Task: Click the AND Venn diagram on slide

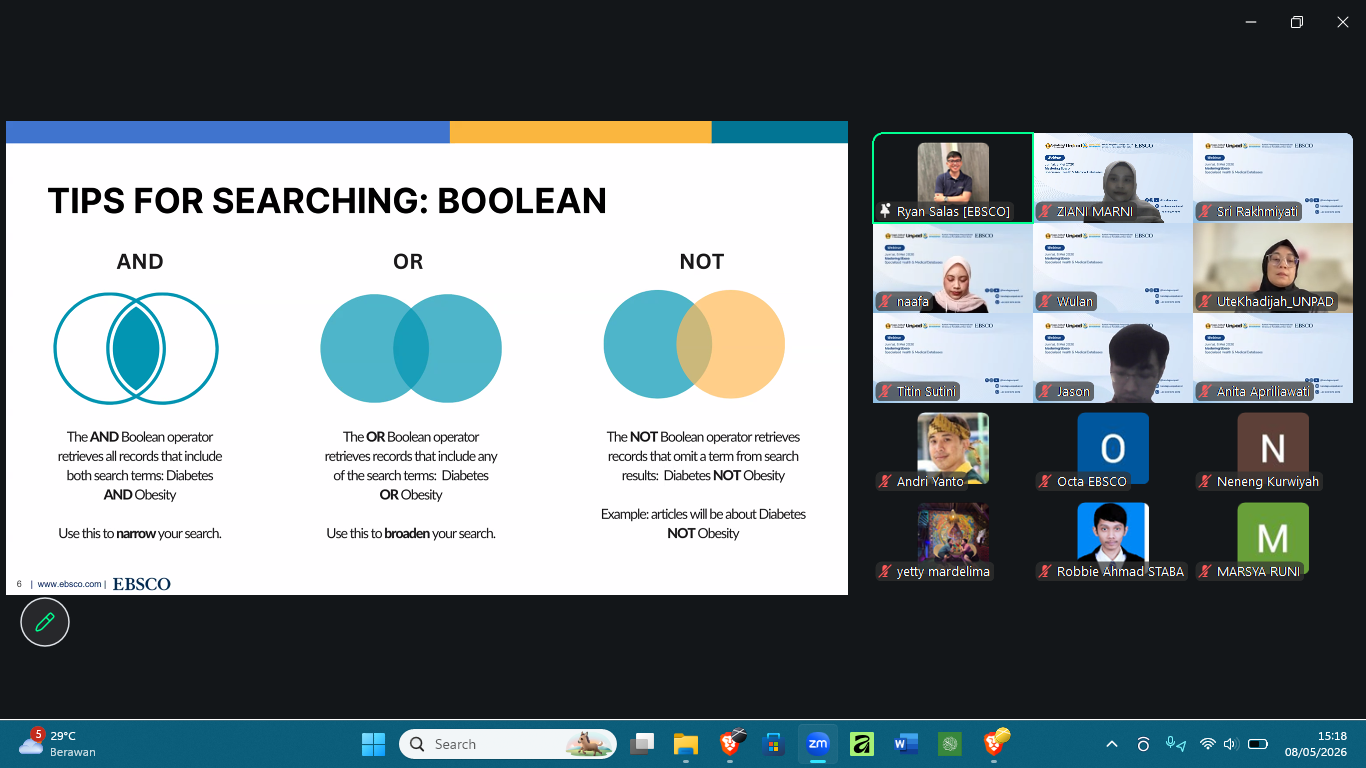Action: point(136,349)
